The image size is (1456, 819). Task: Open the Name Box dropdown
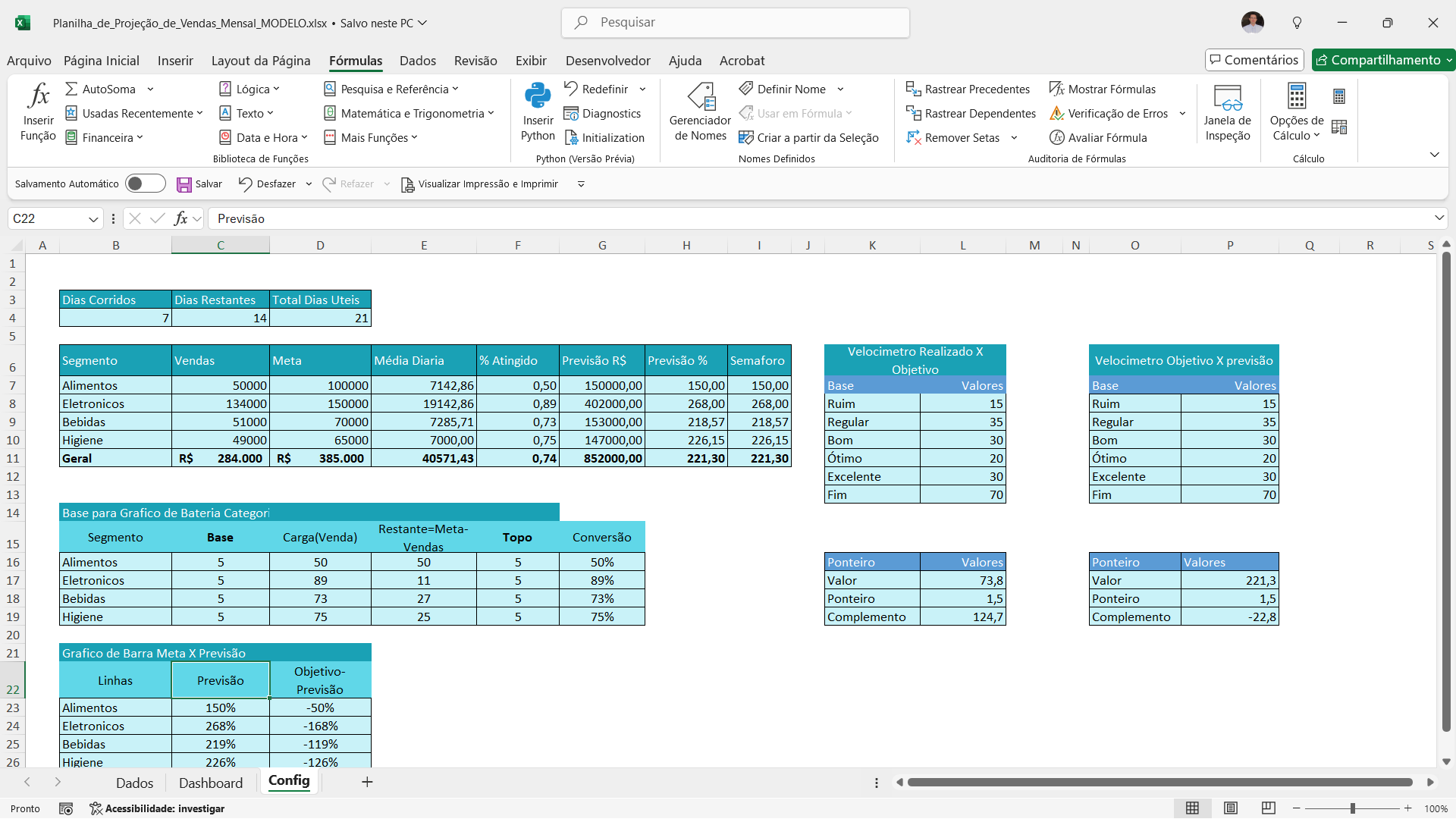coord(93,219)
